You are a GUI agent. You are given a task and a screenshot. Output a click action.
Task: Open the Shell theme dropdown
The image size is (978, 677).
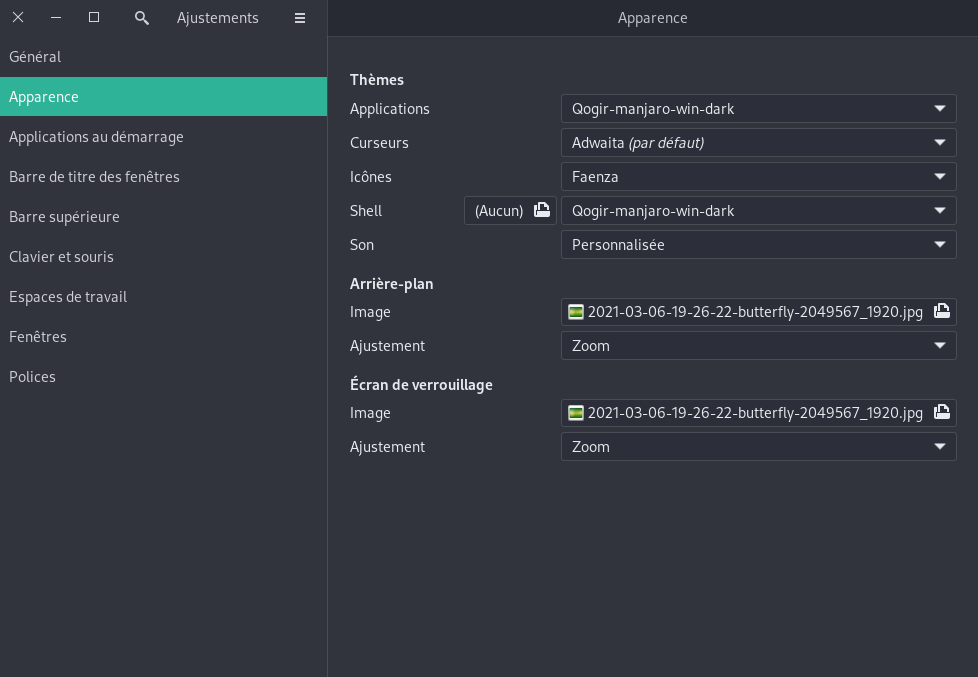(x=758, y=211)
